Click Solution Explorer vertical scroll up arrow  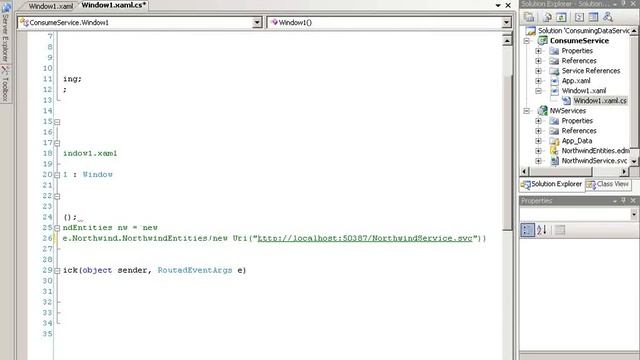[x=634, y=31]
